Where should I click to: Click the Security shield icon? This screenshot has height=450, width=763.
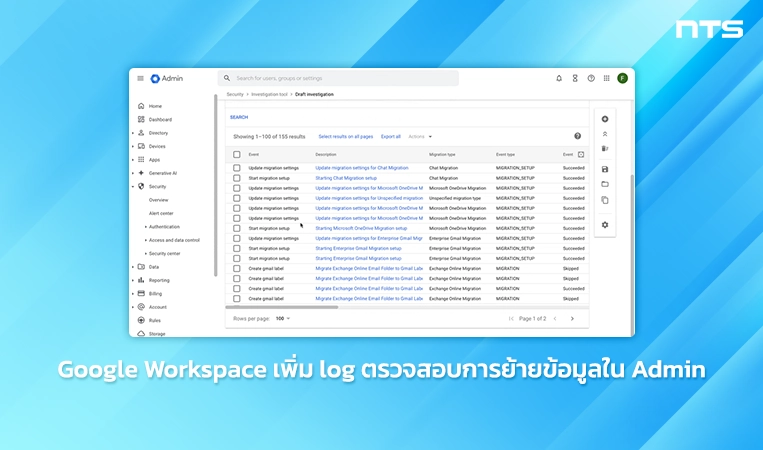coord(141,186)
